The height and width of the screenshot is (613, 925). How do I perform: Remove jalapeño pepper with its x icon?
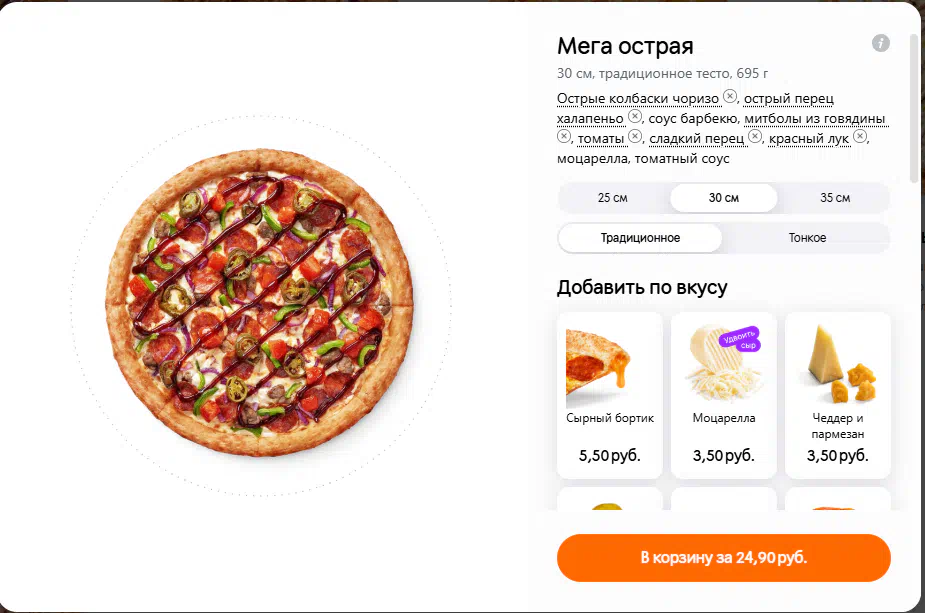pos(634,116)
